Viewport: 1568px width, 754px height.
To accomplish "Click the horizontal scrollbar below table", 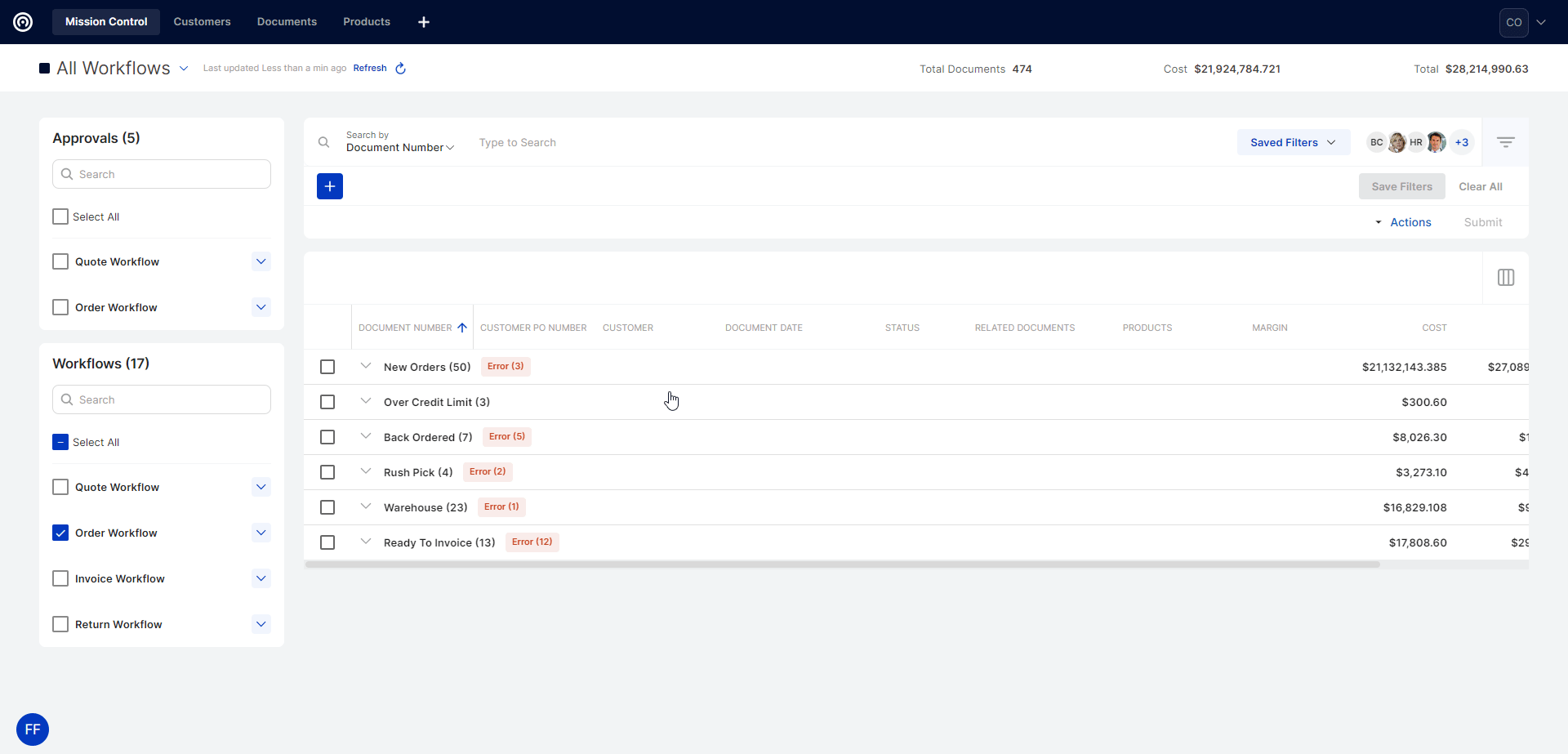I will pos(841,564).
